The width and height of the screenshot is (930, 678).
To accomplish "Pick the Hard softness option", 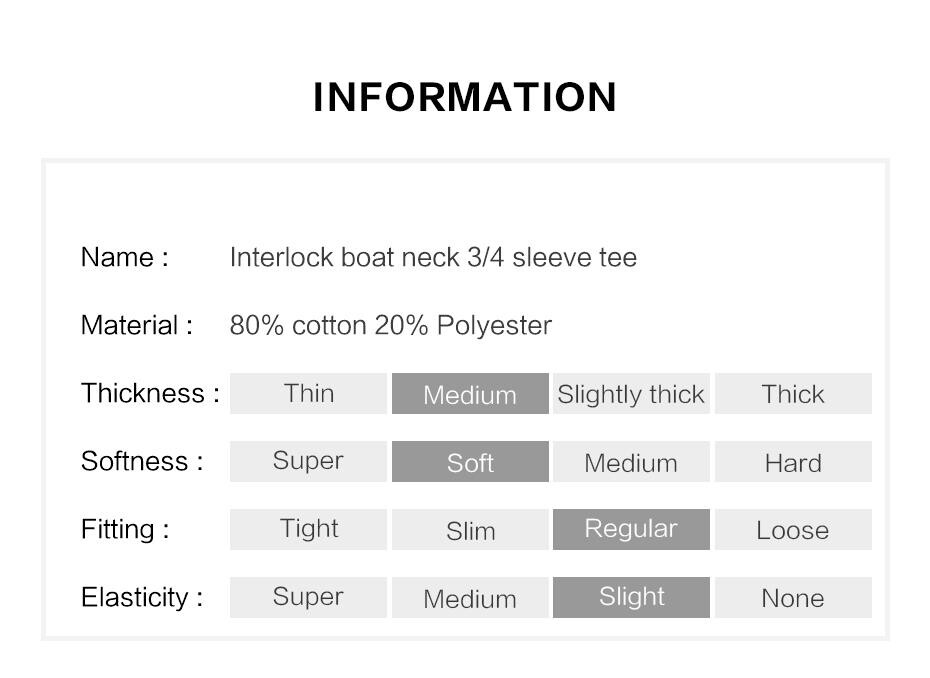I will [793, 461].
